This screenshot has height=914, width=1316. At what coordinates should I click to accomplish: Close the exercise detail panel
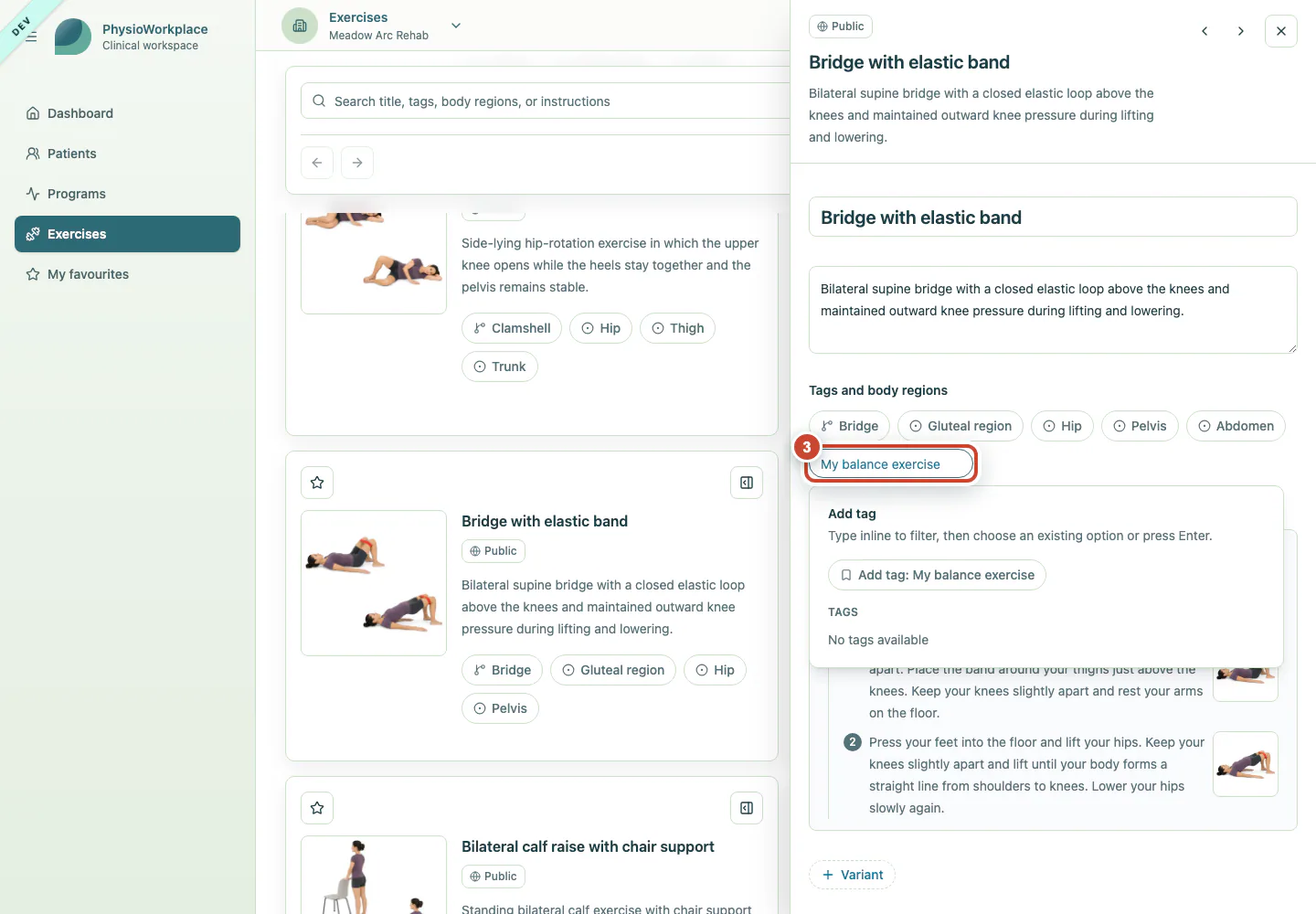[x=1281, y=31]
